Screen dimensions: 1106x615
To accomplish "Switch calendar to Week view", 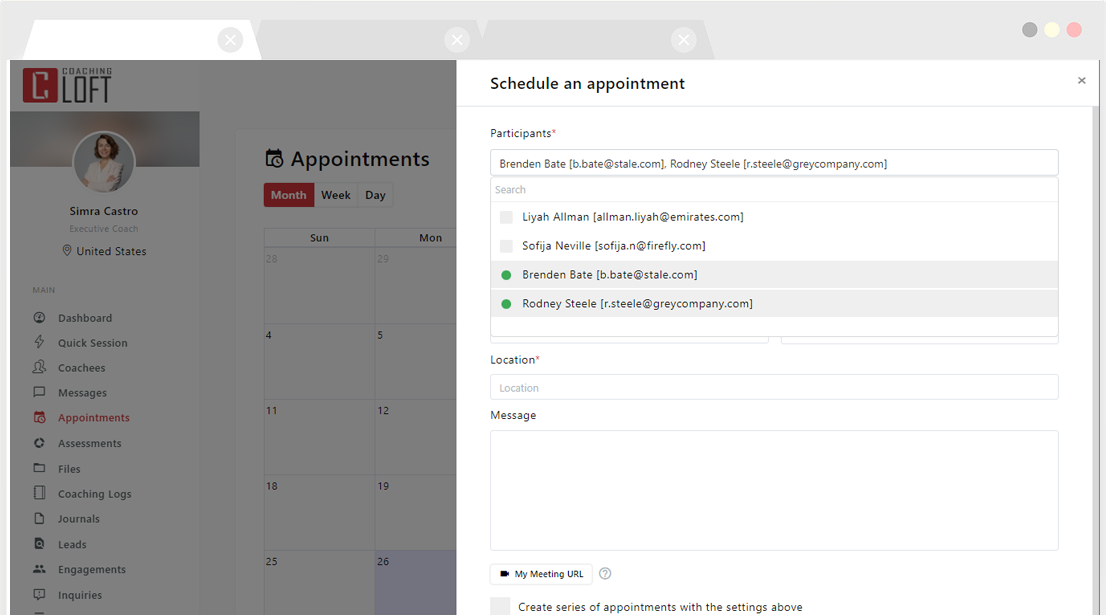I will 336,195.
